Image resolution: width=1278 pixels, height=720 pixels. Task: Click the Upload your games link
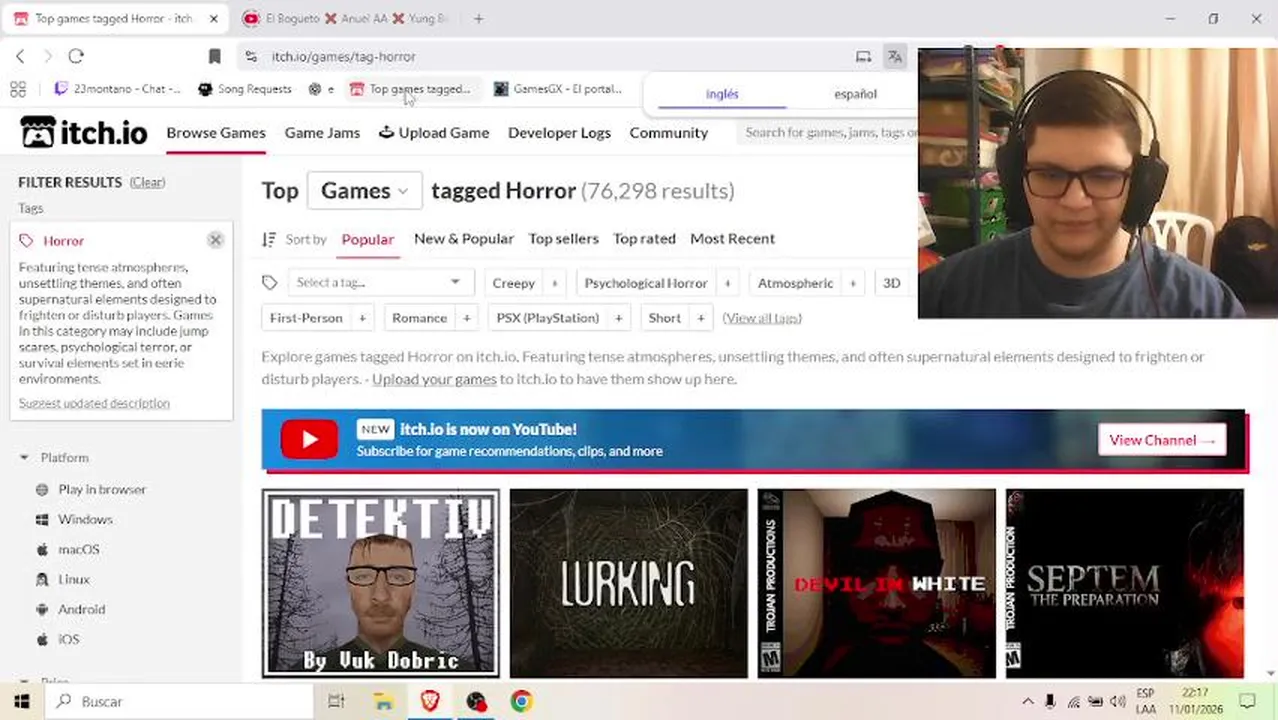434,379
